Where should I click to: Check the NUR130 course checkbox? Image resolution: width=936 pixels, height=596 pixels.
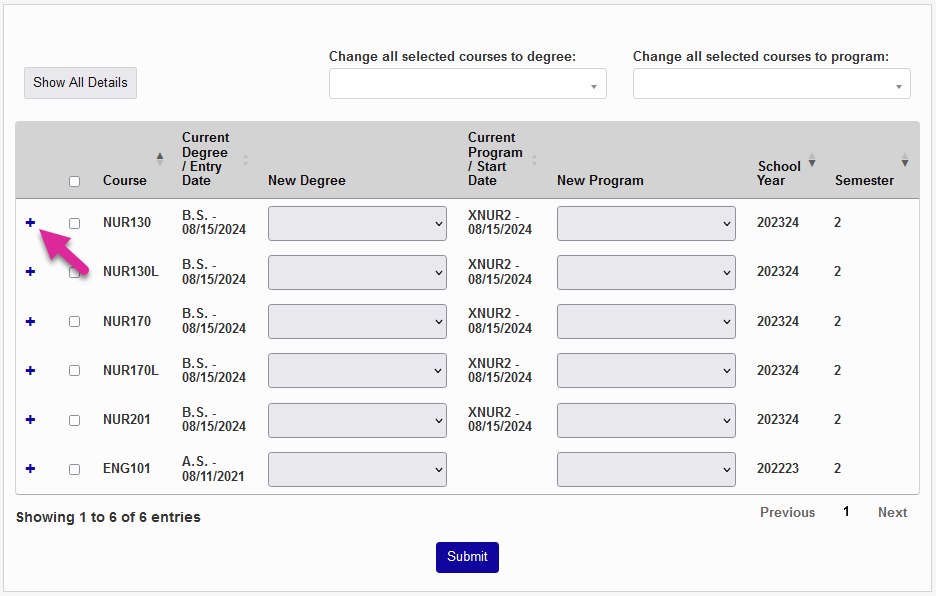click(74, 223)
